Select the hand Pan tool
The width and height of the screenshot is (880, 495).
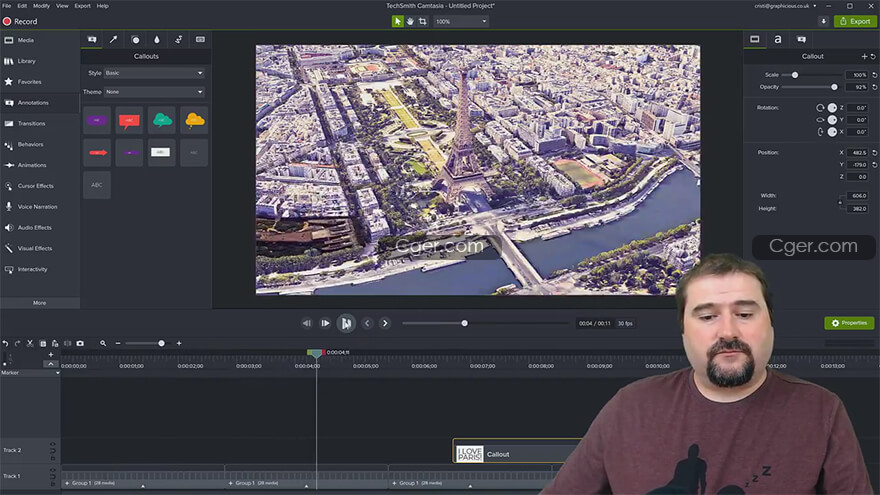point(410,21)
